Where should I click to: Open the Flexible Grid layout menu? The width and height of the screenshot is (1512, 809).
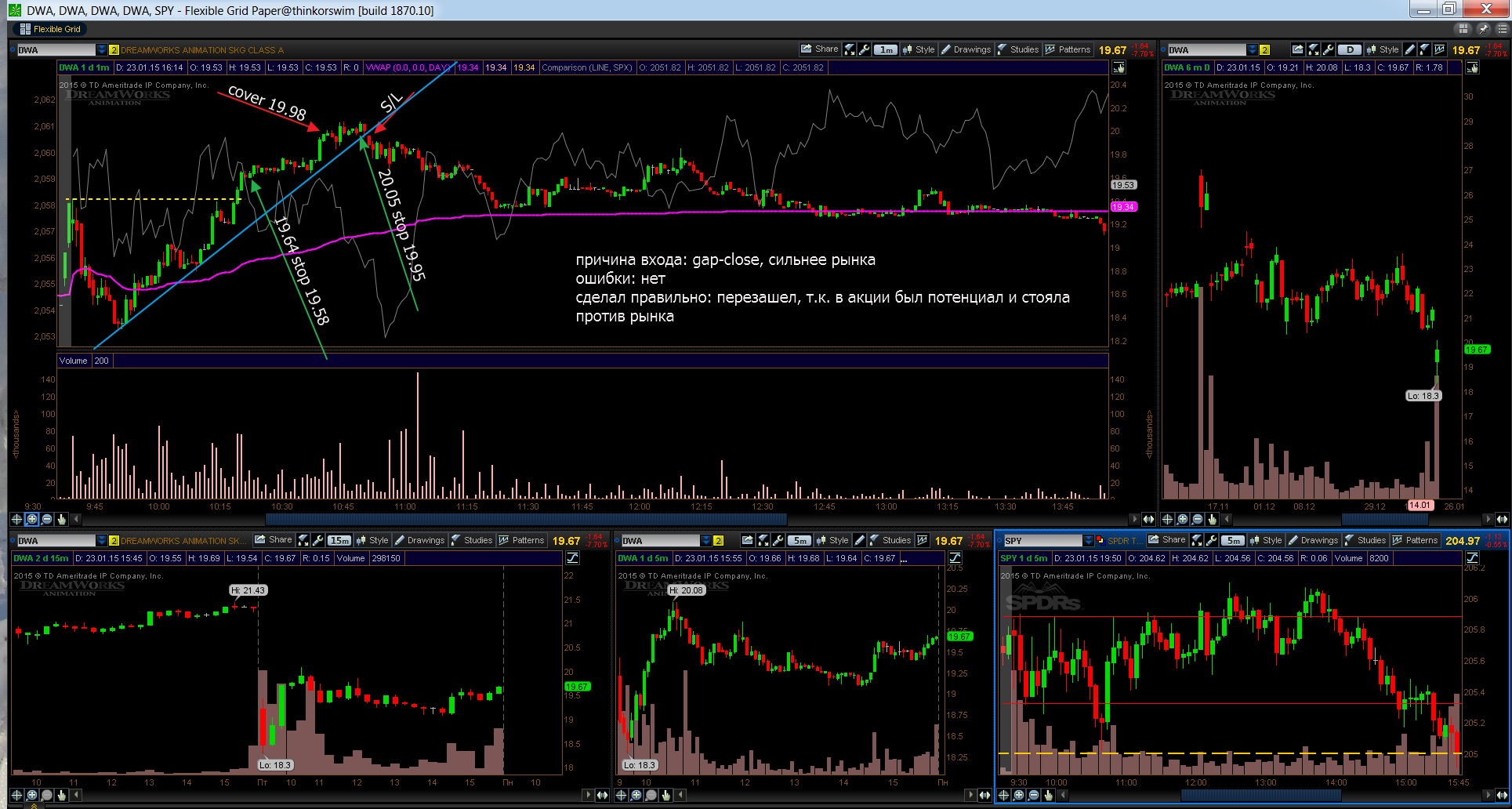pos(50,29)
